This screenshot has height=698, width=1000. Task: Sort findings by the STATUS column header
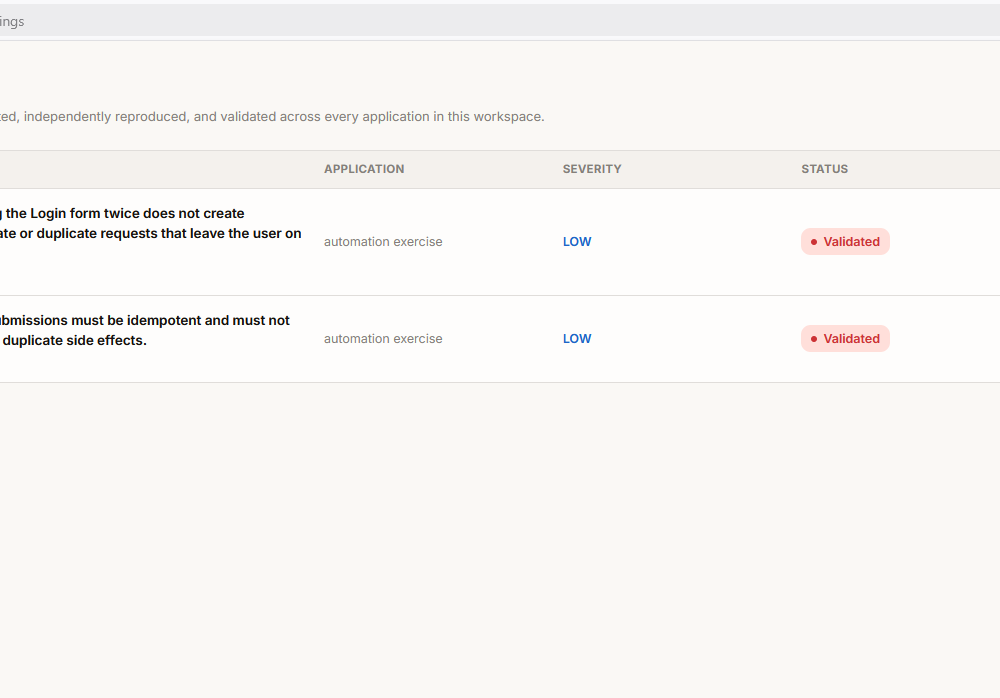[x=825, y=169]
